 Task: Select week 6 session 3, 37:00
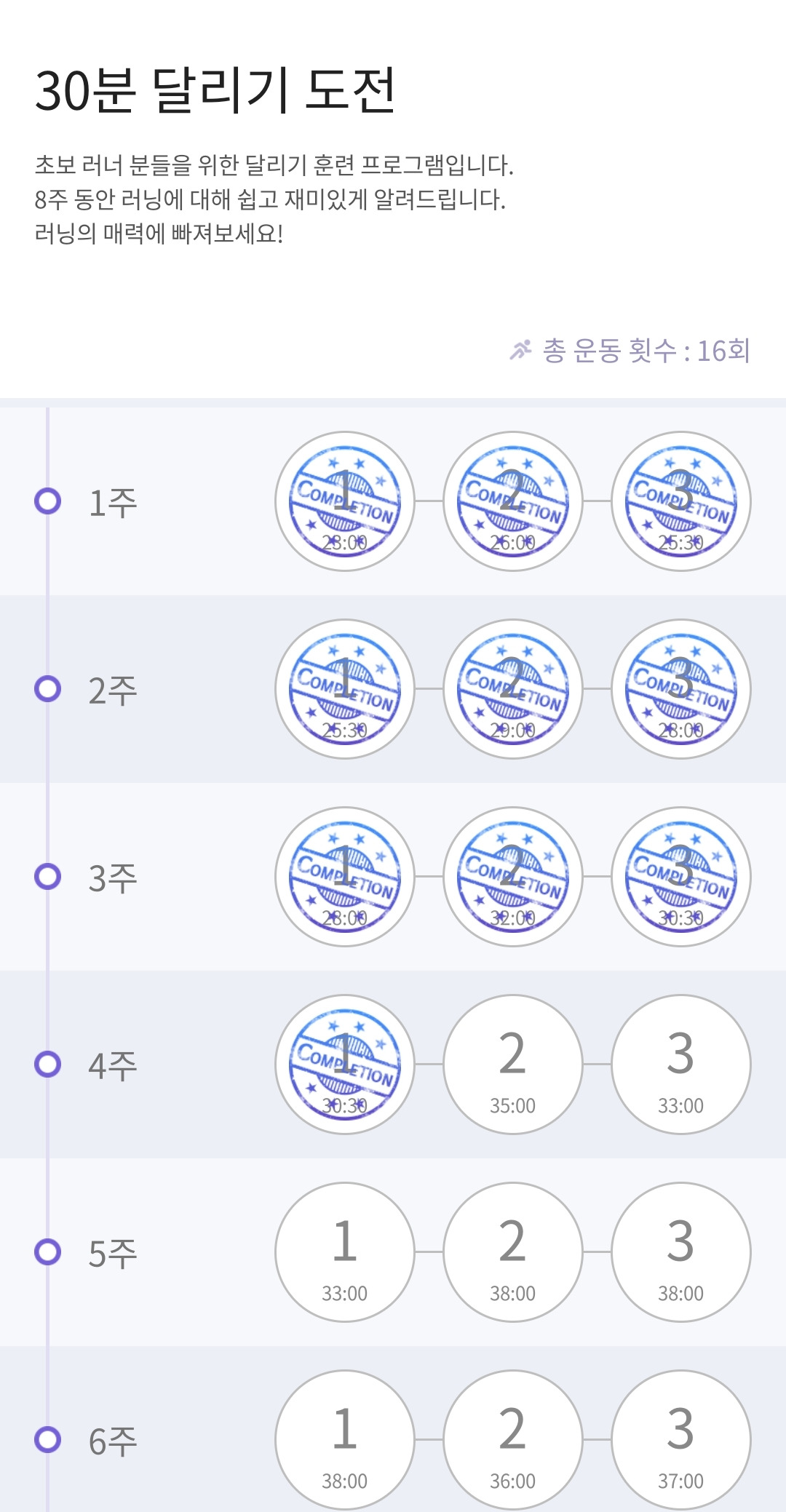[x=681, y=1440]
